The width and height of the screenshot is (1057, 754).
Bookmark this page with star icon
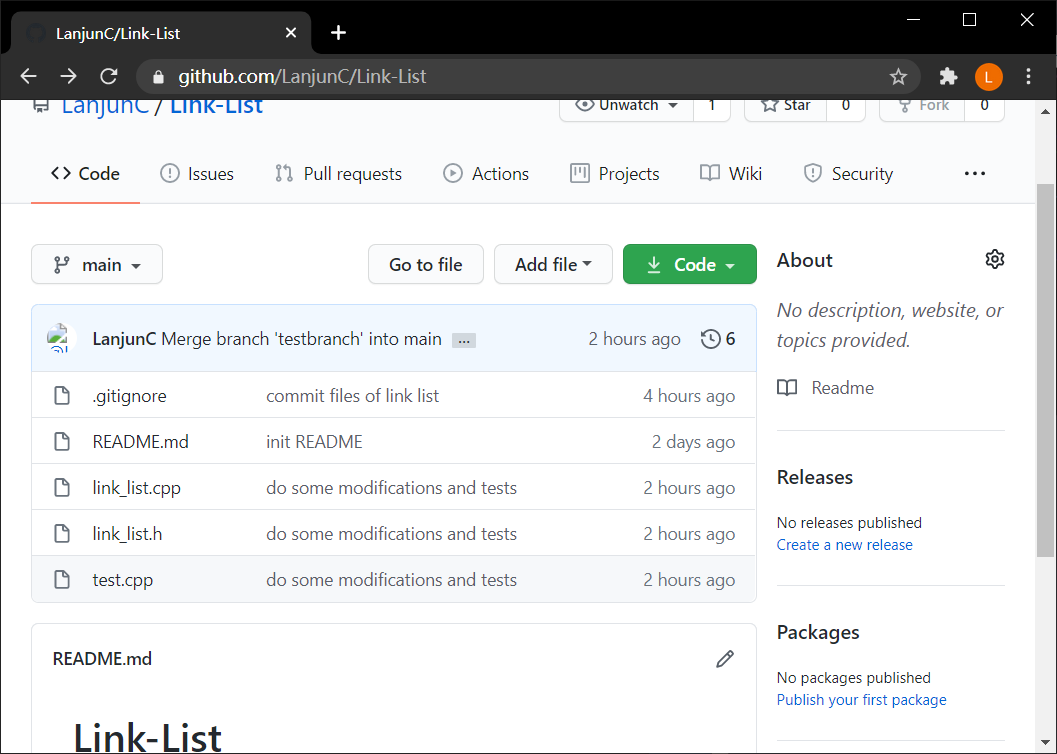coord(898,77)
